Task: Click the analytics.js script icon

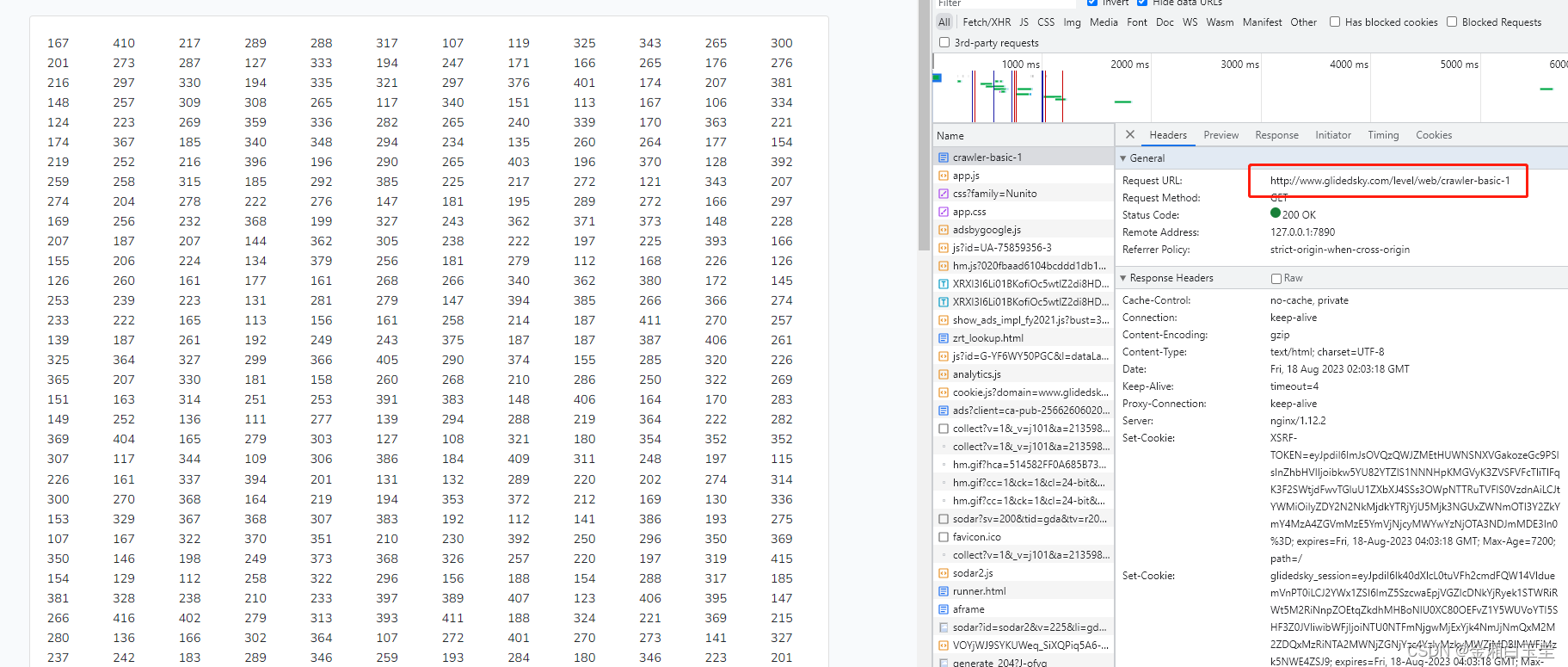Action: pos(944,374)
